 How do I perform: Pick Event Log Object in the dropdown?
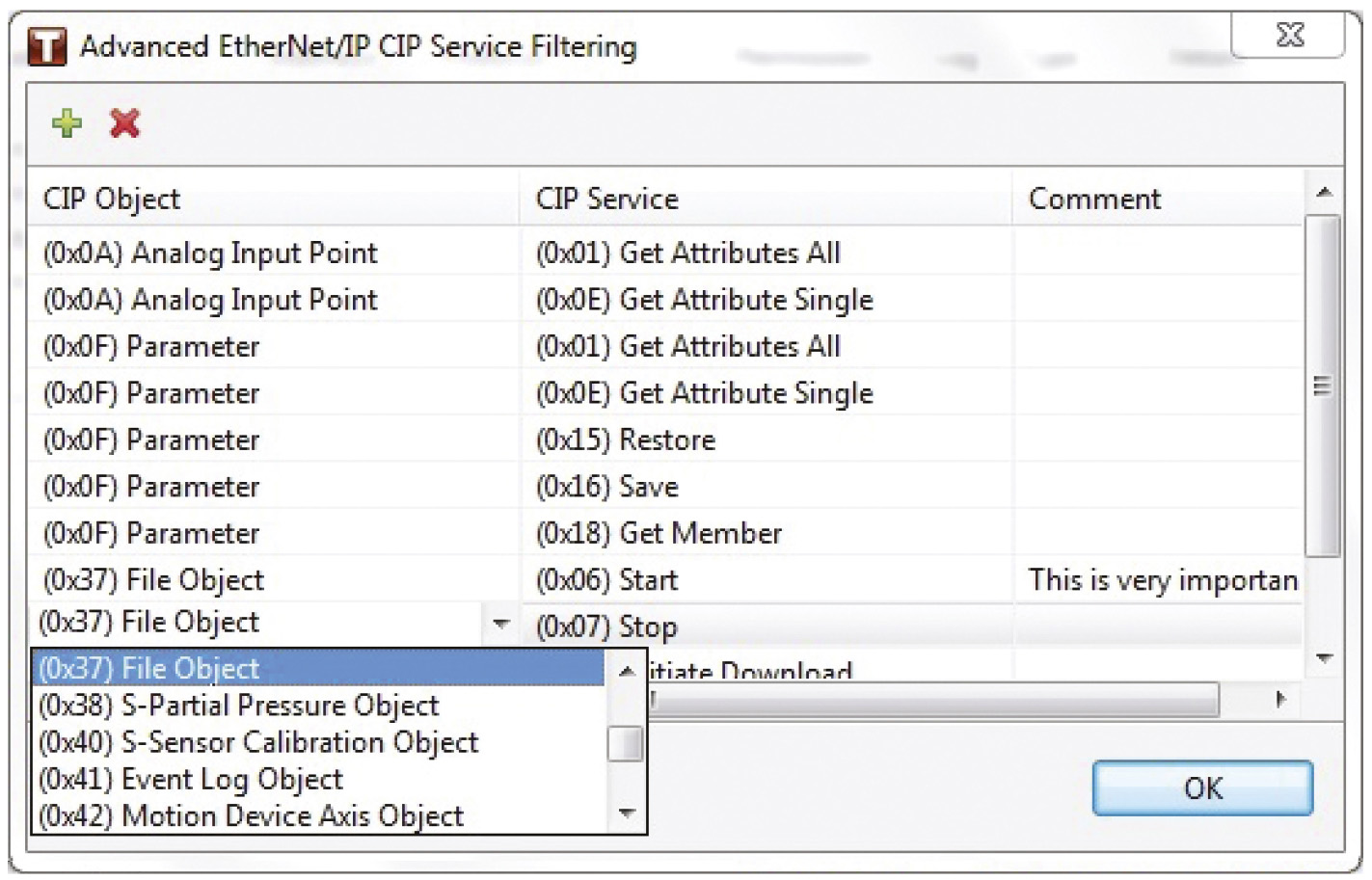click(191, 779)
